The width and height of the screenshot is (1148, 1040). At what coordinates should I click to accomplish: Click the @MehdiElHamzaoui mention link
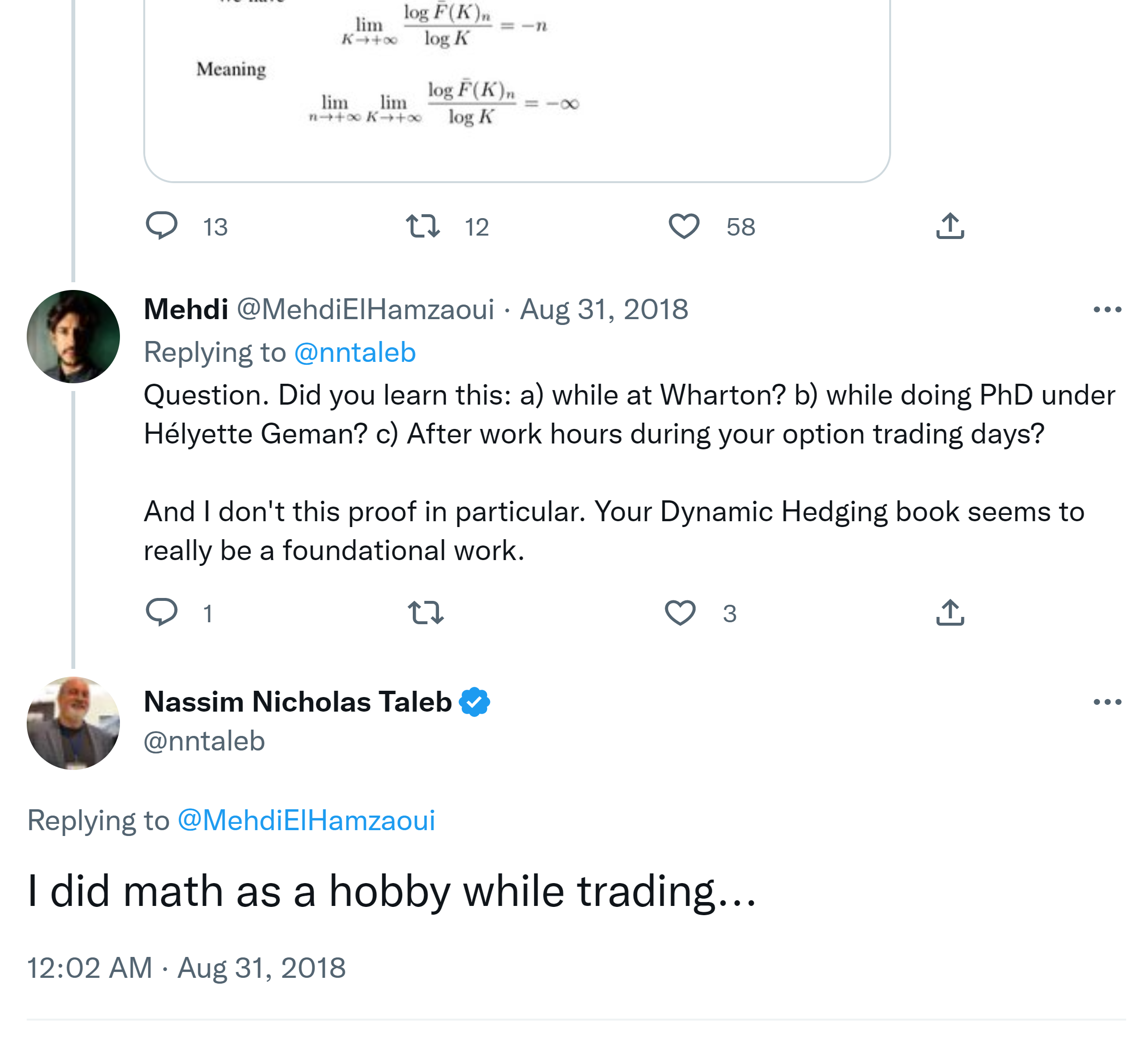(306, 821)
